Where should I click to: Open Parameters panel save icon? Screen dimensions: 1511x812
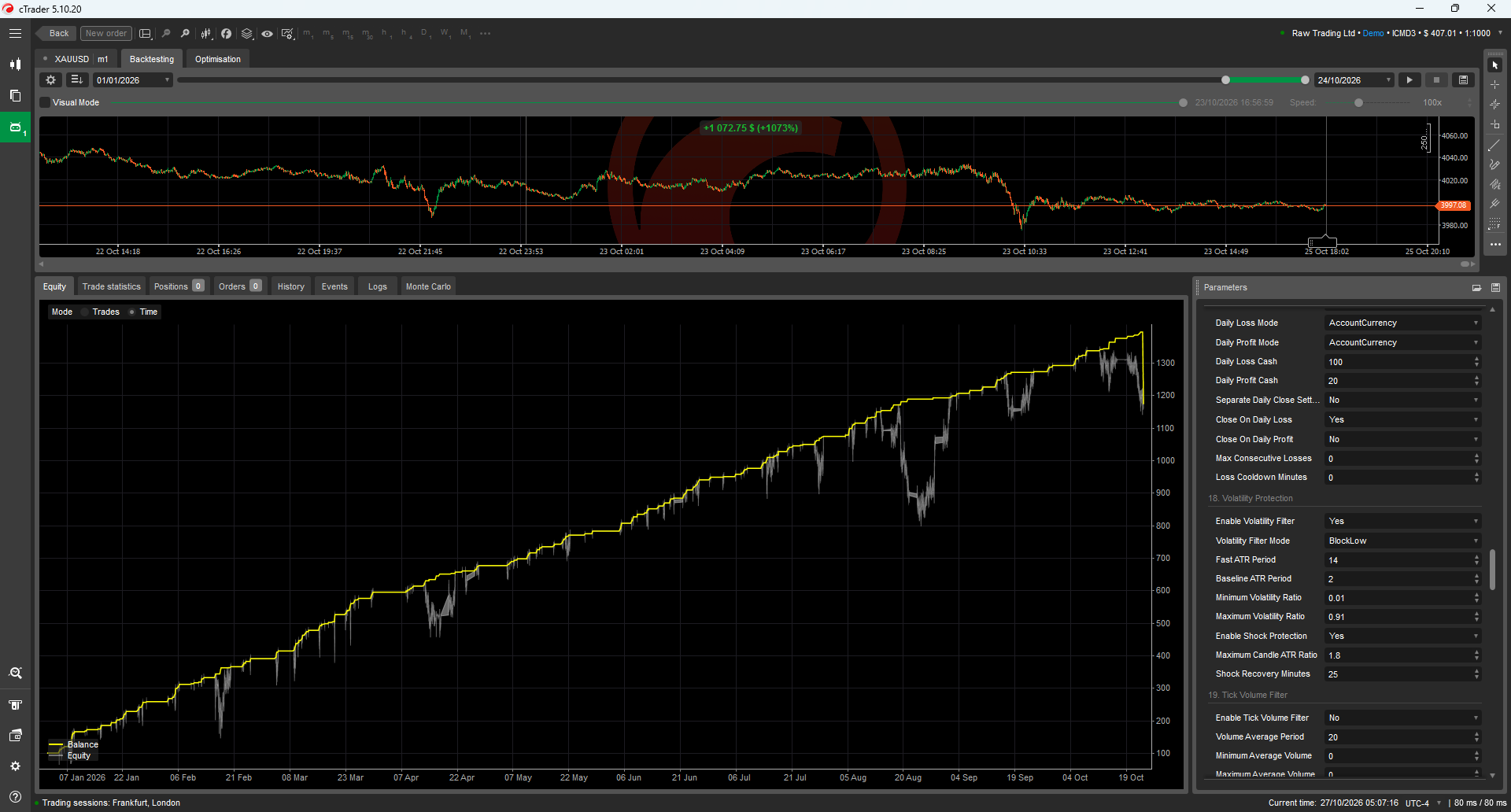pos(1495,288)
